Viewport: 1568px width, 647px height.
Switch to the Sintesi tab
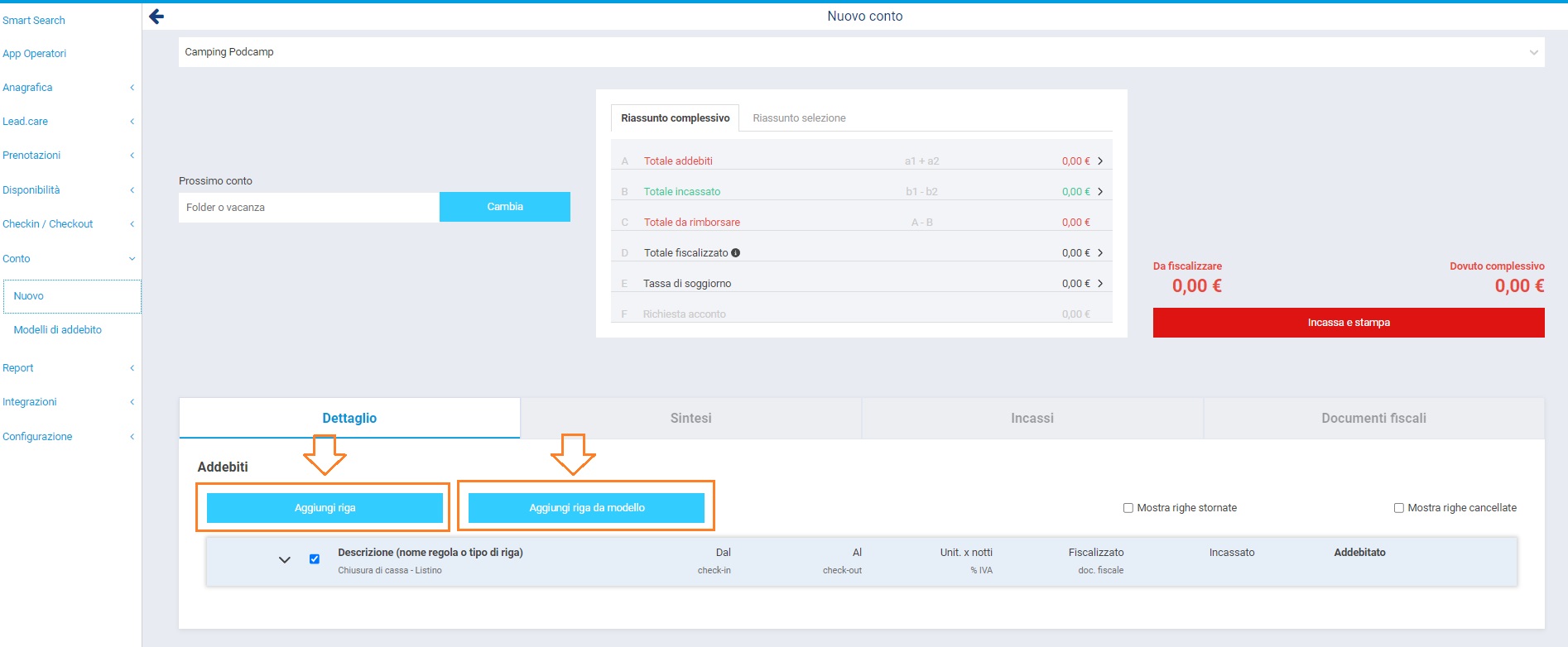[x=690, y=419]
